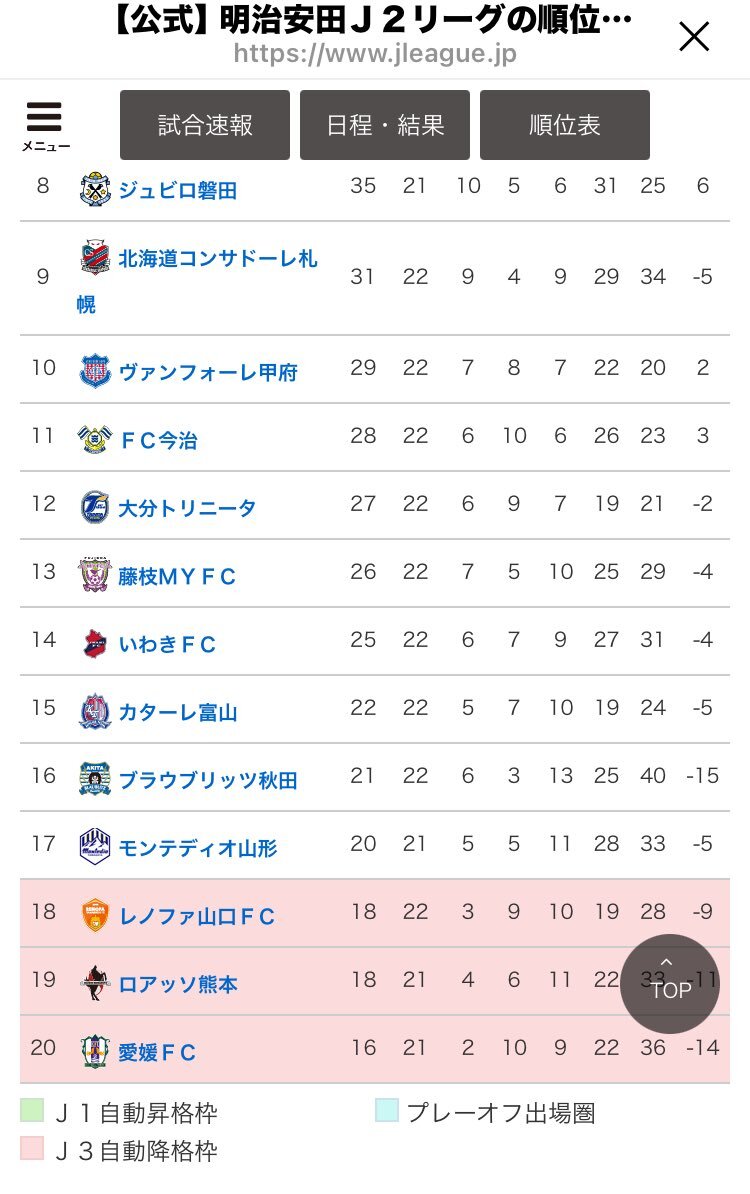Click the FC今治 club logo
Viewport: 750px width, 1194px height.
95,439
